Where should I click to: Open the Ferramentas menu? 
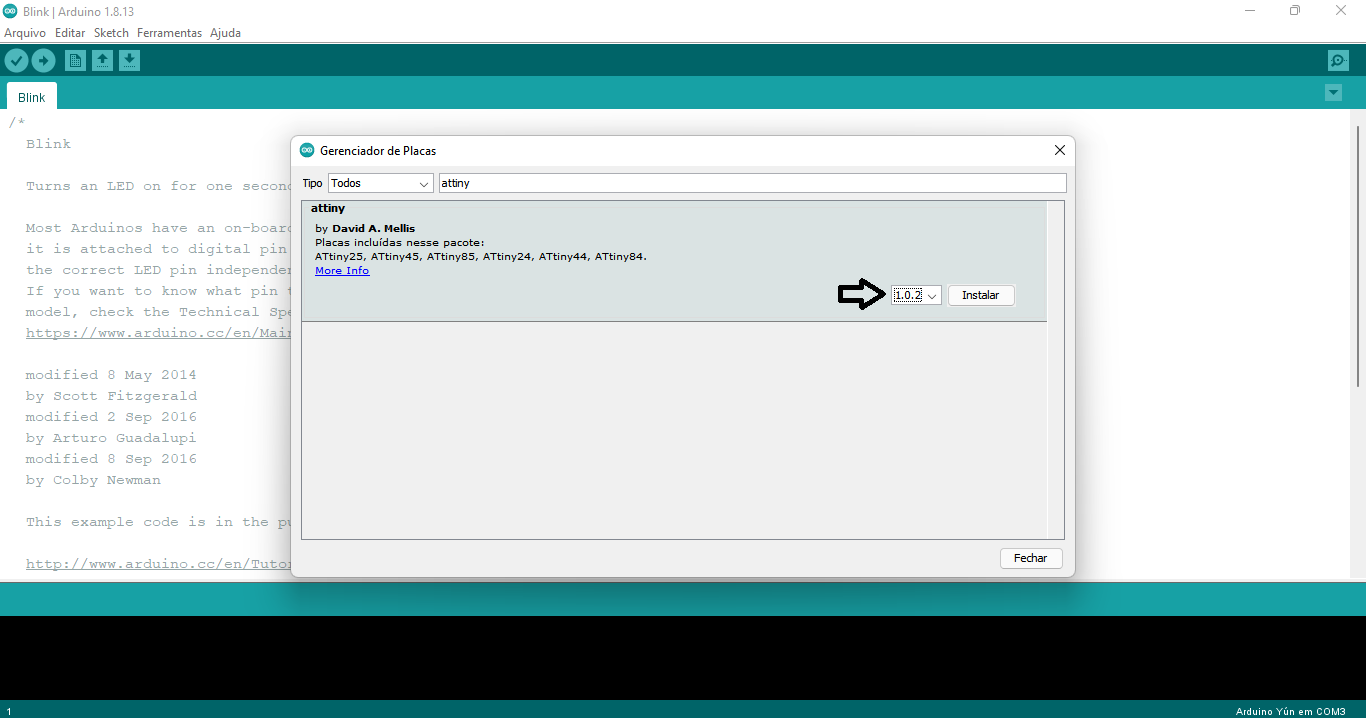click(169, 33)
